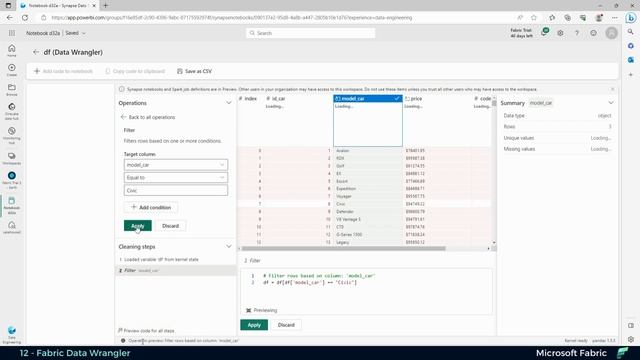Open Edge settings and more menu

615,18
